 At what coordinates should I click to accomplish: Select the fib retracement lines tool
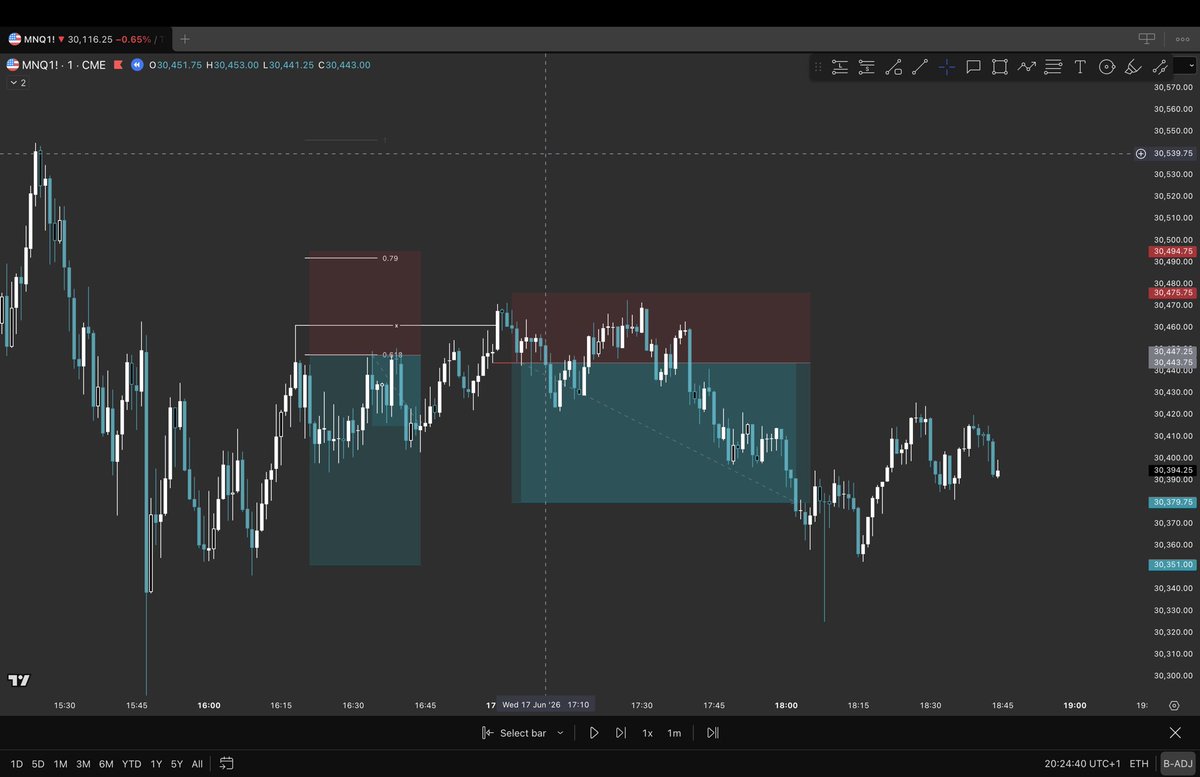1053,67
